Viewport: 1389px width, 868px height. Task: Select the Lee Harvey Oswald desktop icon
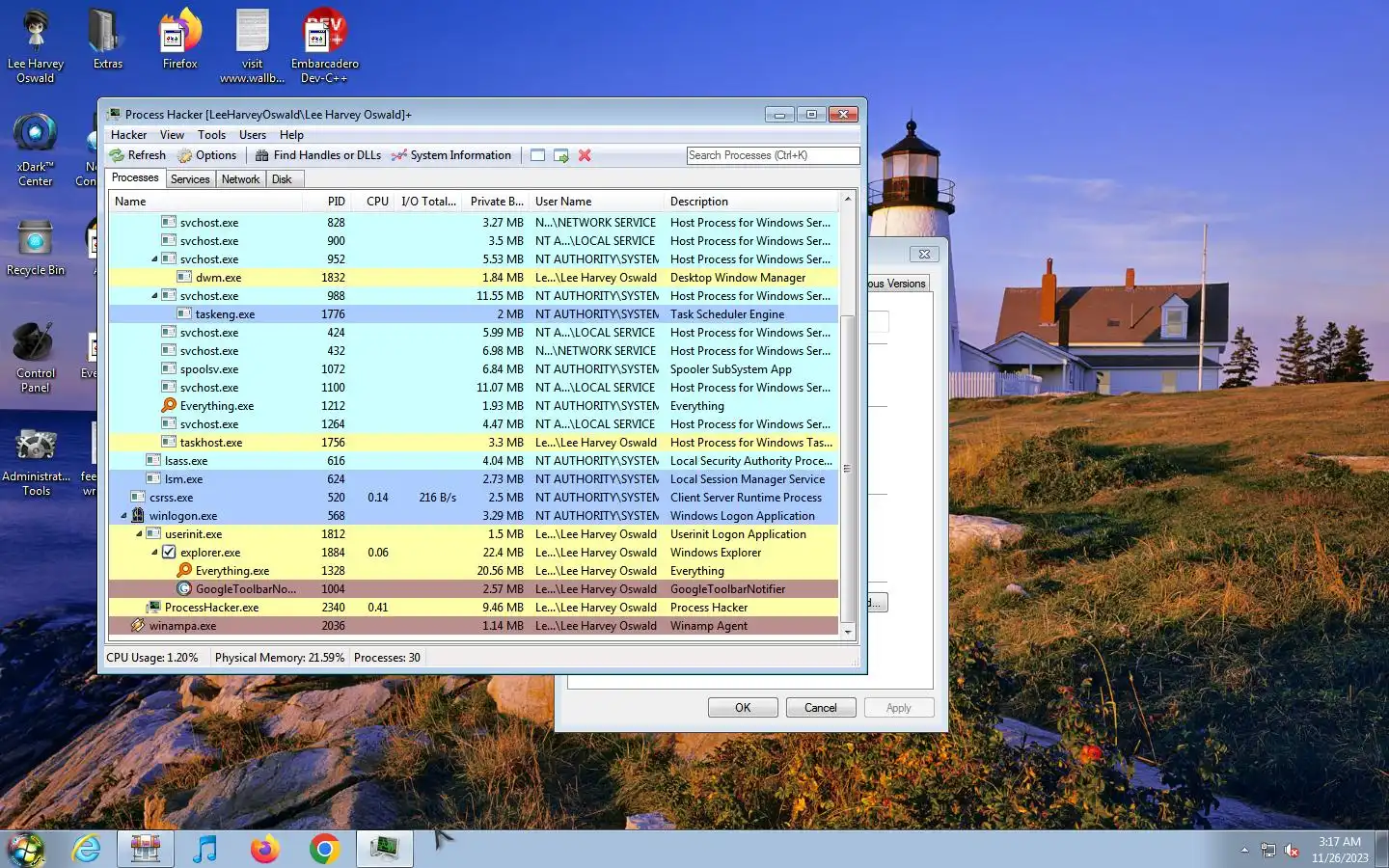[x=36, y=45]
